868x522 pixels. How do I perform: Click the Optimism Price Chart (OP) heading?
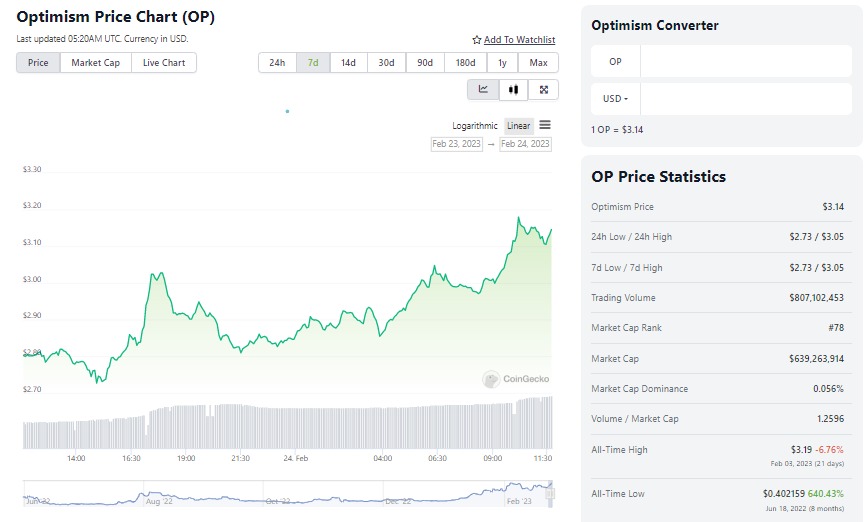tap(116, 17)
